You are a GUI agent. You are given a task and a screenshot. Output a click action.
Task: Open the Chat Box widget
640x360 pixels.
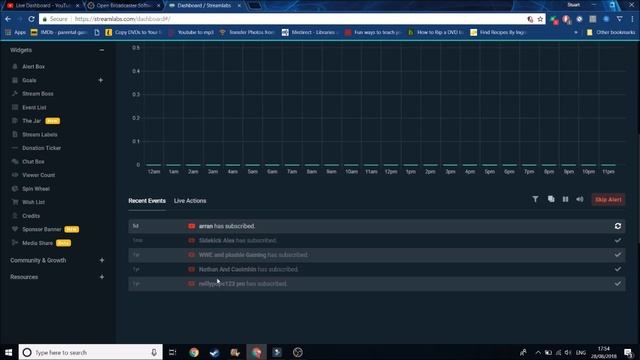tap(33, 162)
